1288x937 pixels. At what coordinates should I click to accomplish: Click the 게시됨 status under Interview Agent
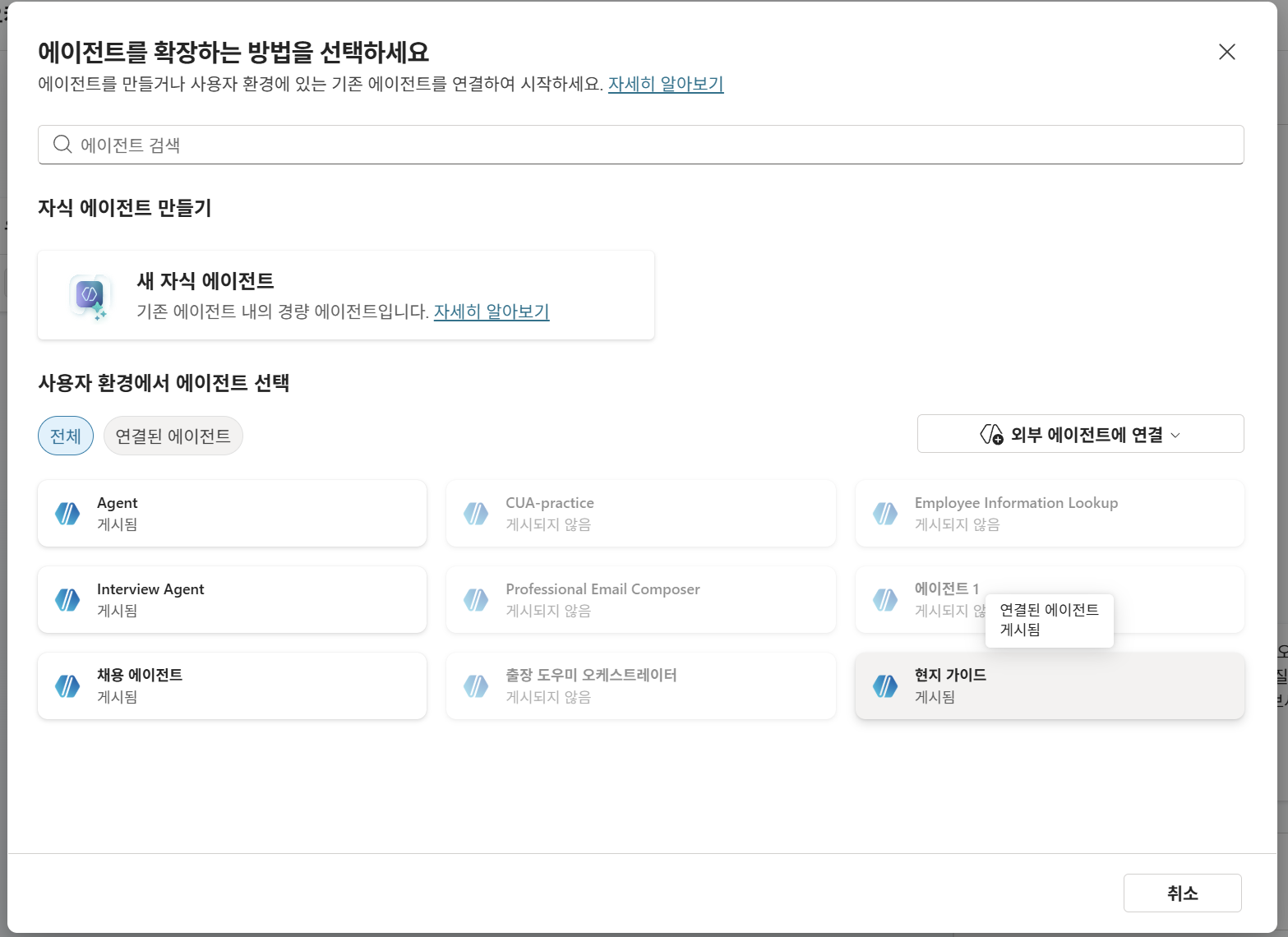(x=118, y=611)
